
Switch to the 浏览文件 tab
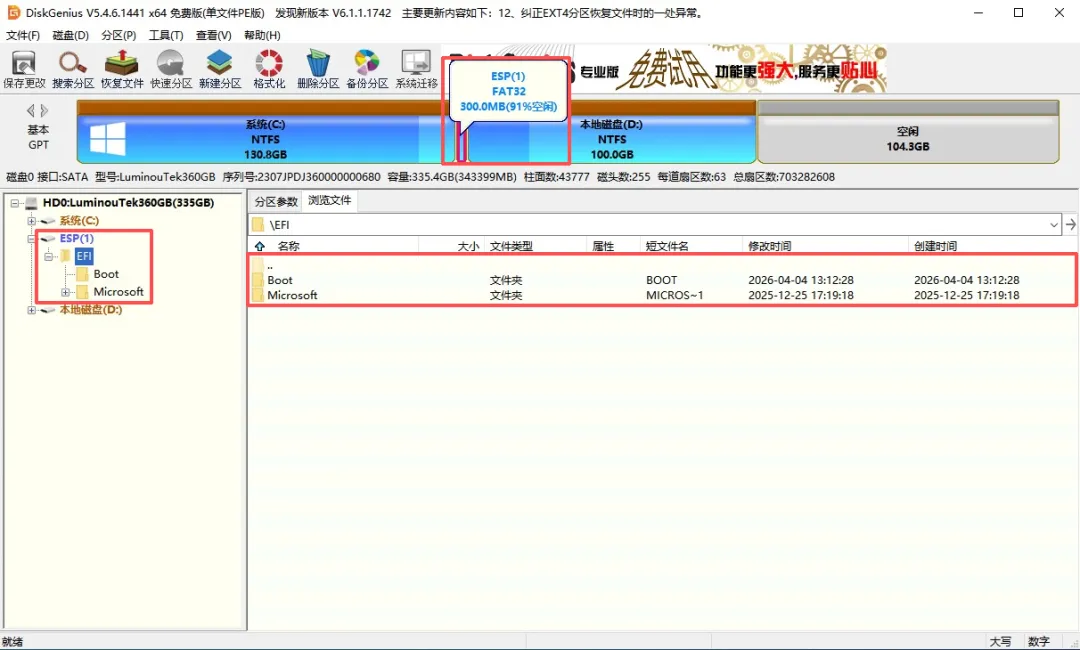(329, 200)
